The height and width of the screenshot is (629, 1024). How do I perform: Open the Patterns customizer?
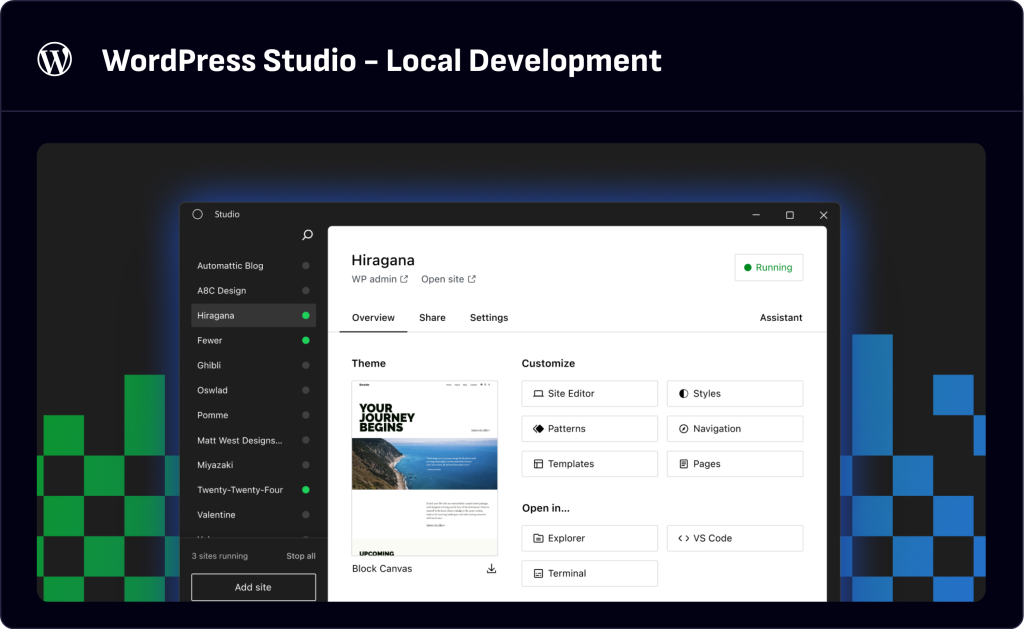[589, 429]
